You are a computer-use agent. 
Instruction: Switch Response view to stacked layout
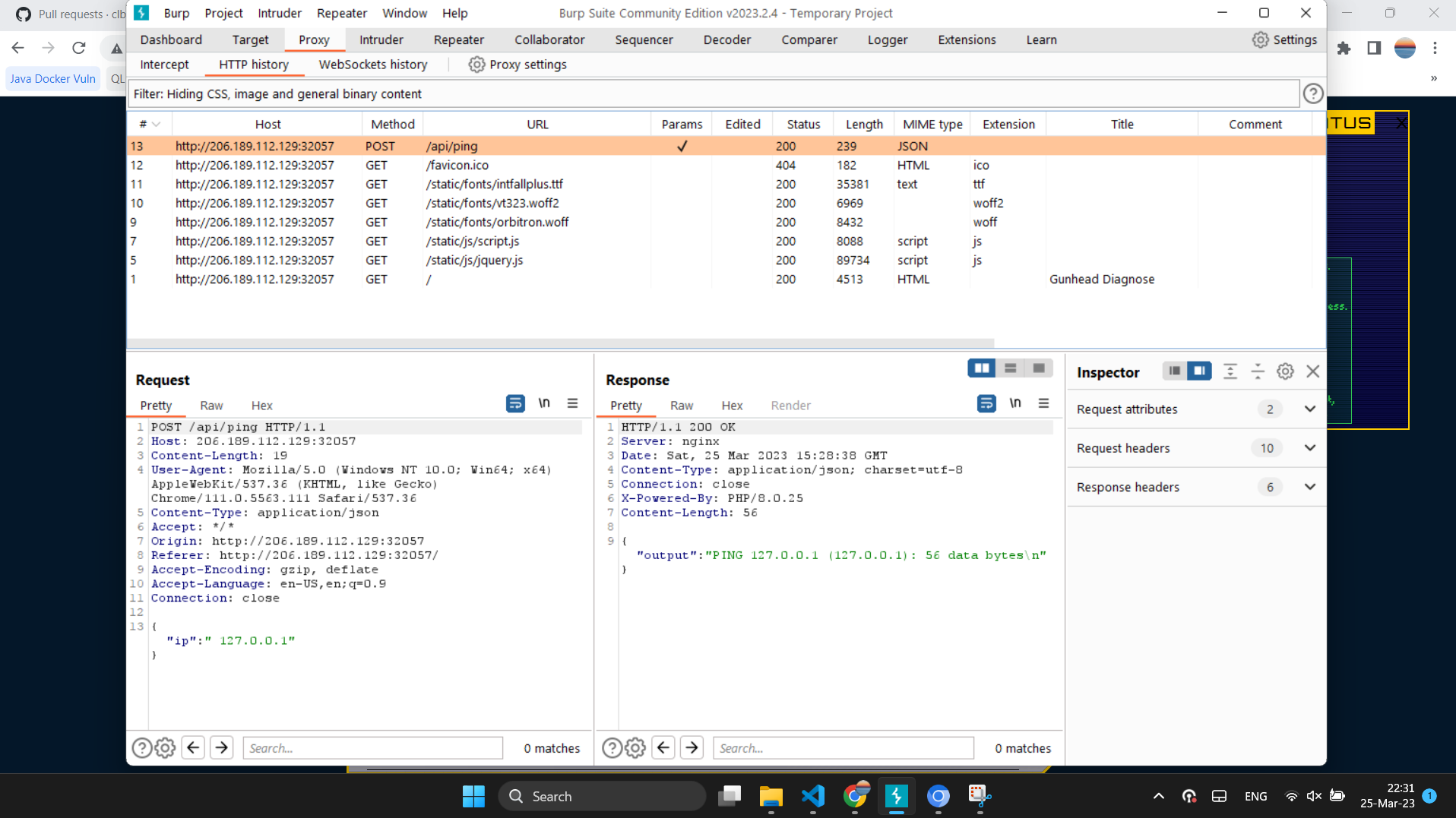point(1010,368)
